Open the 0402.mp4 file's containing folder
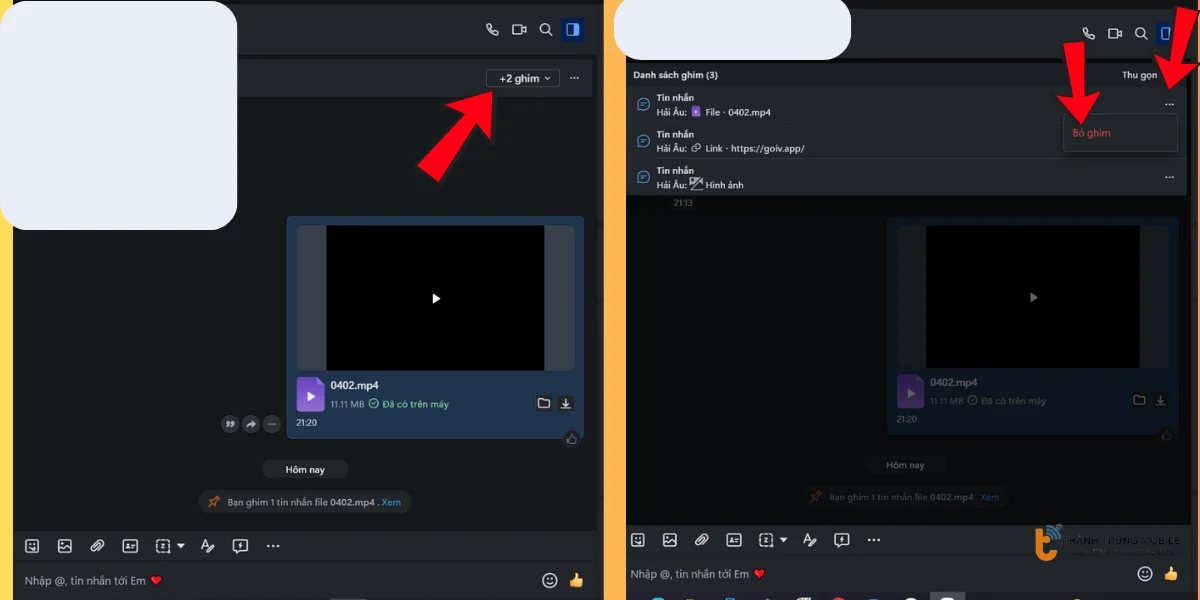This screenshot has width=1200, height=600. pyautogui.click(x=544, y=403)
